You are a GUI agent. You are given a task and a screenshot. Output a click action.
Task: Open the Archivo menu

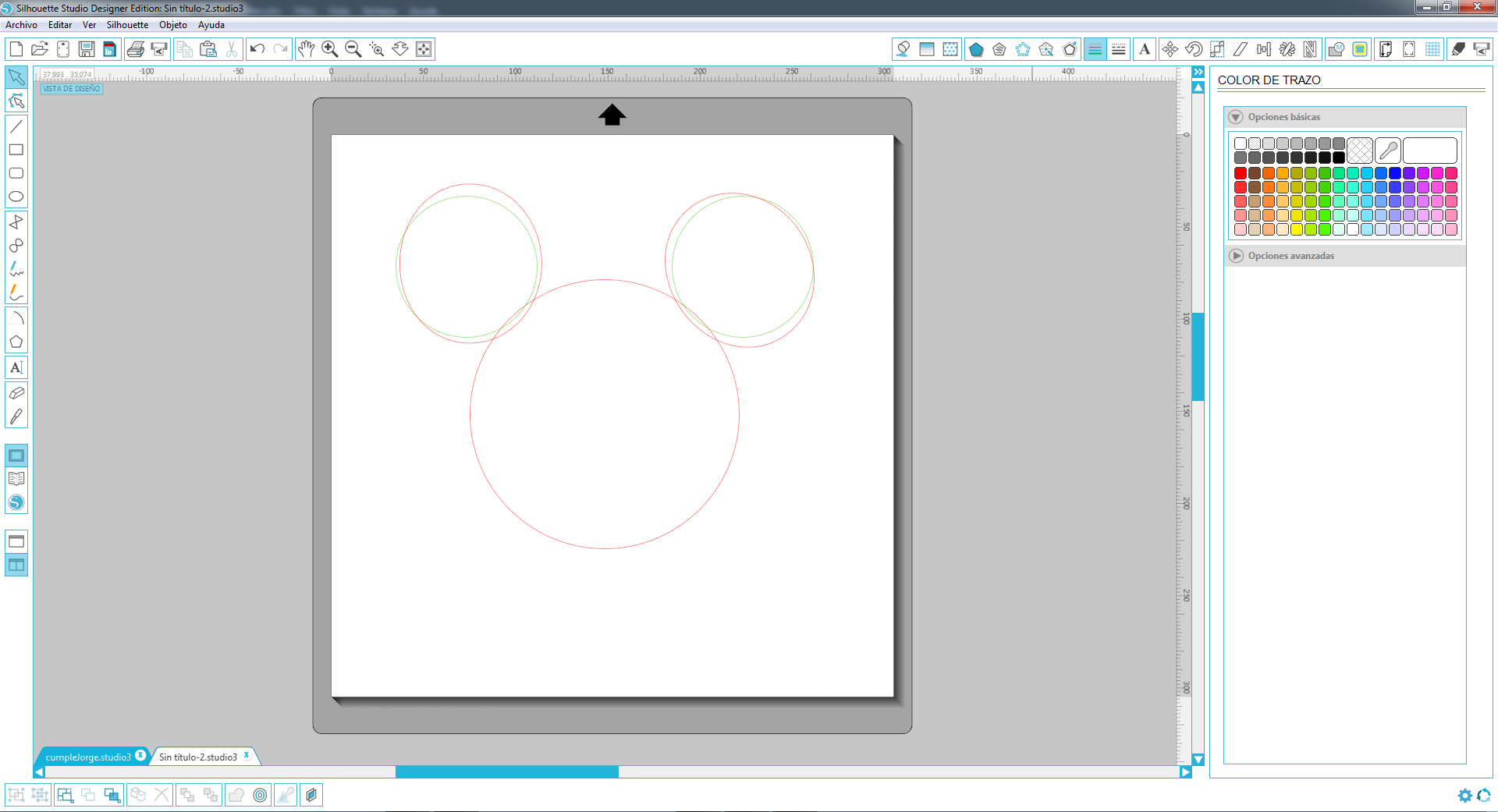click(x=21, y=25)
